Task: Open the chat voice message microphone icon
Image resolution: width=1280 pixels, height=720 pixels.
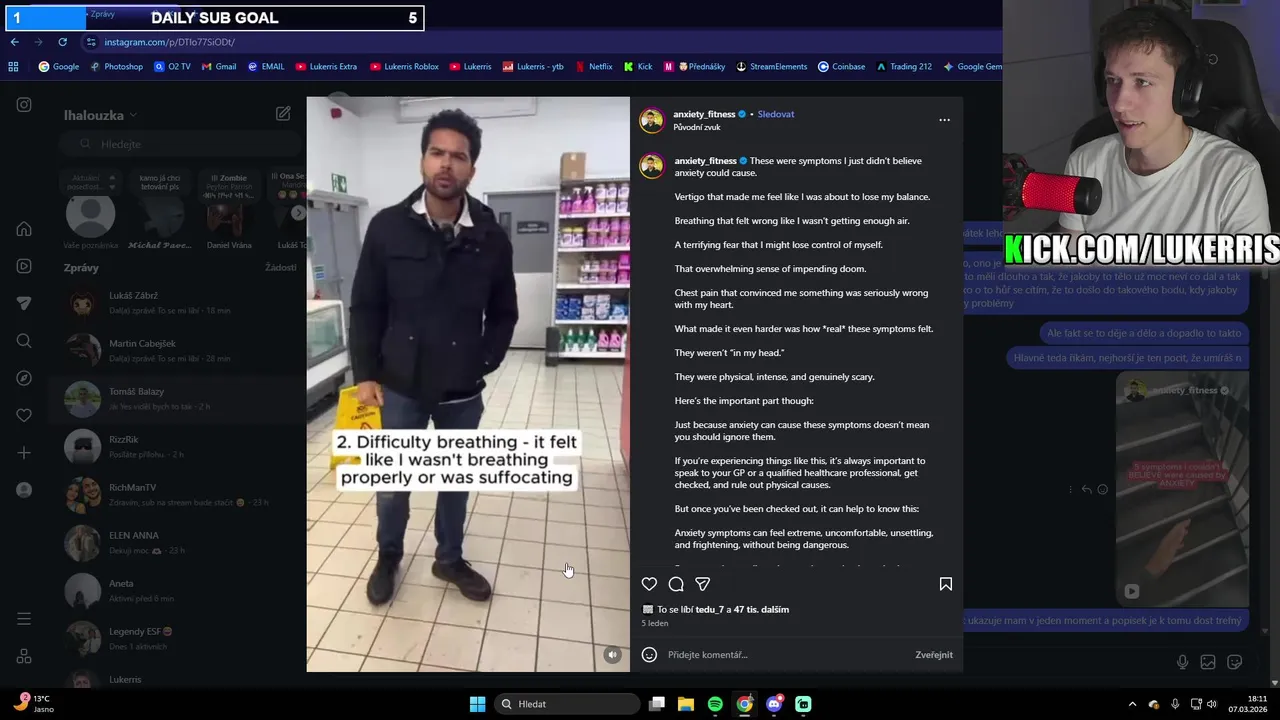Action: click(1182, 662)
